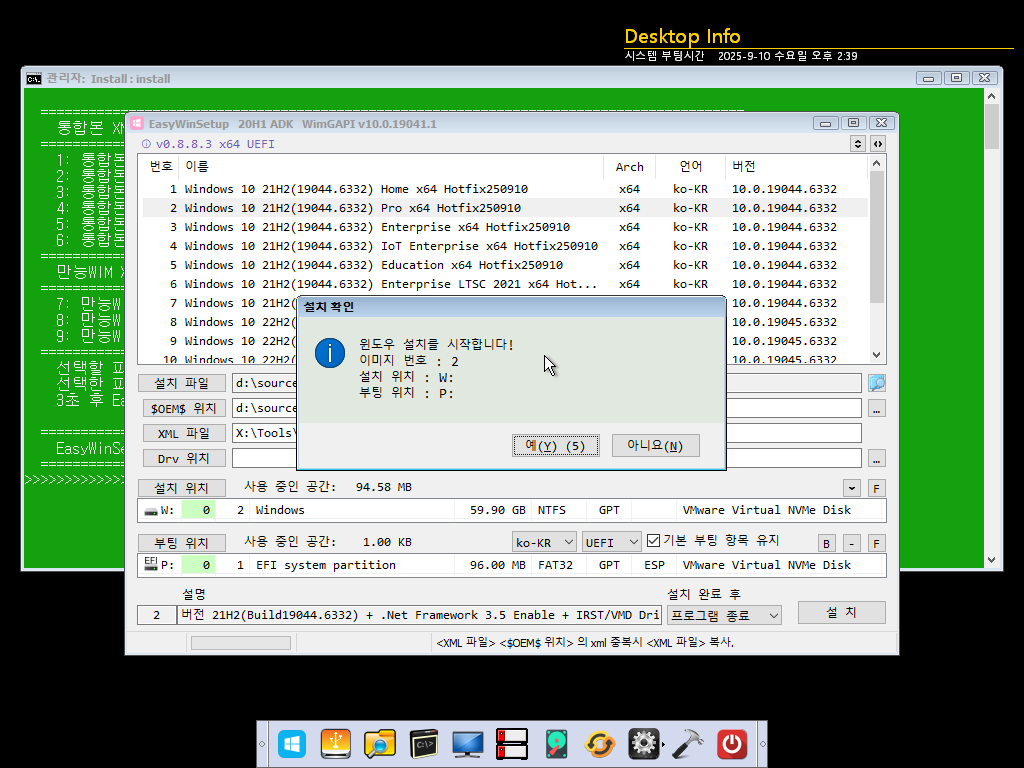Expand the install location dropdown arrow
Screen dimensions: 1024x768
click(852, 488)
